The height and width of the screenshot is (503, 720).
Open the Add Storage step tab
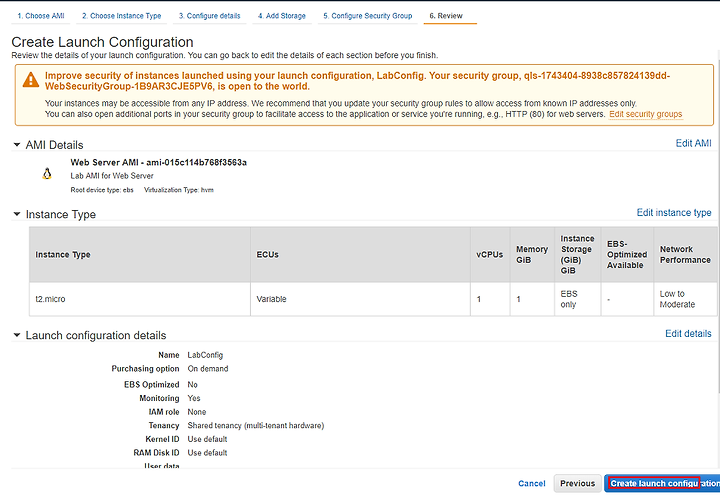click(x=281, y=16)
